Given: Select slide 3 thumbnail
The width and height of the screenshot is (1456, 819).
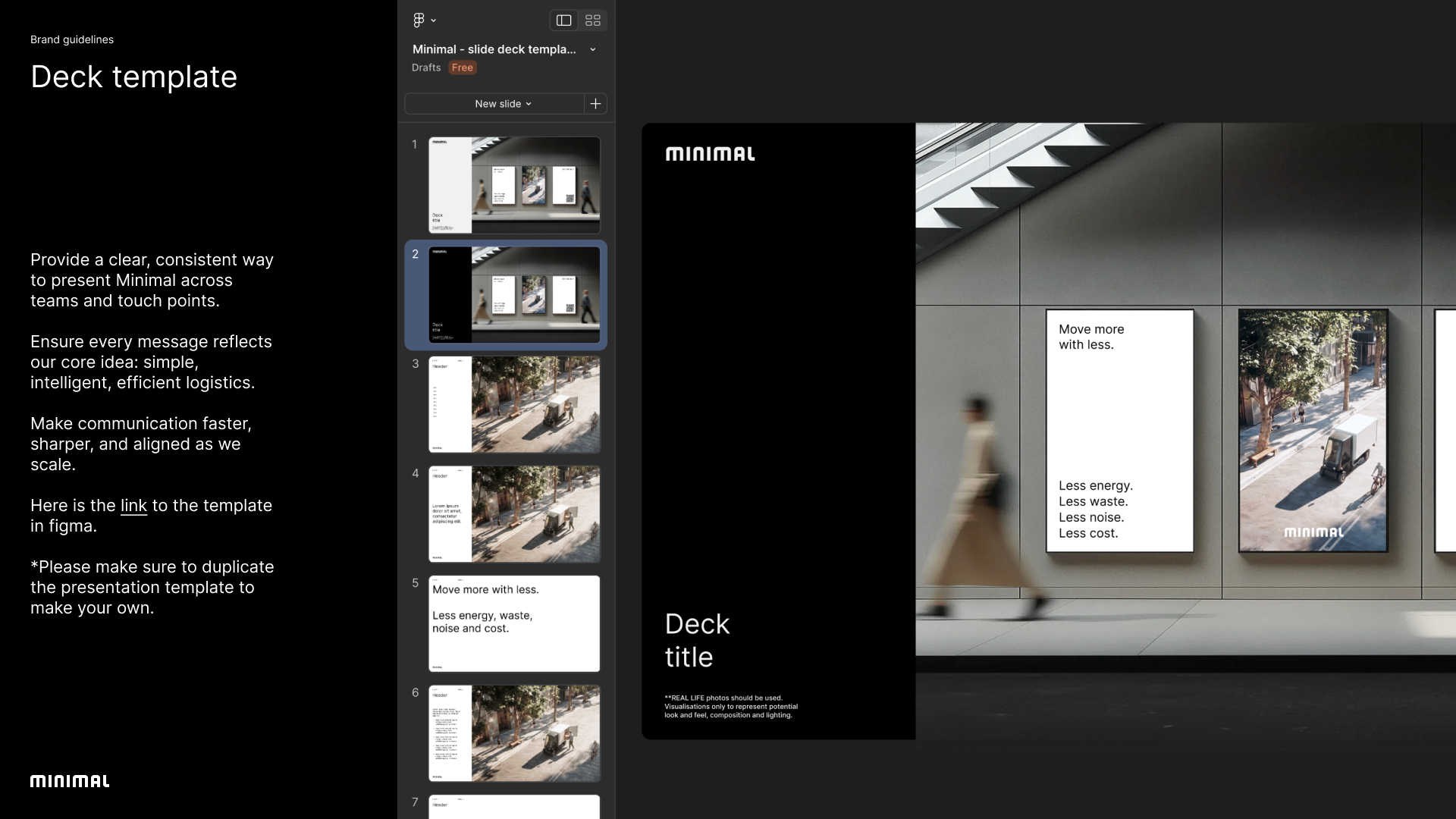Looking at the screenshot, I should pos(514,404).
